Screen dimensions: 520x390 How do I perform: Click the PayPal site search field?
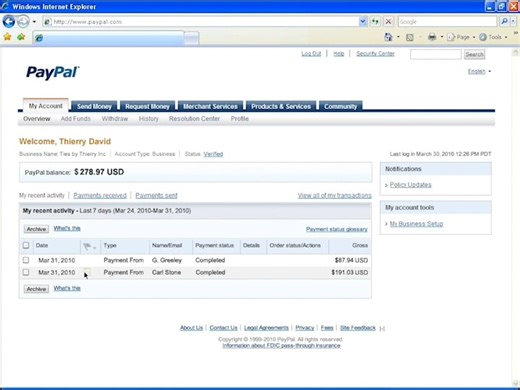point(436,54)
